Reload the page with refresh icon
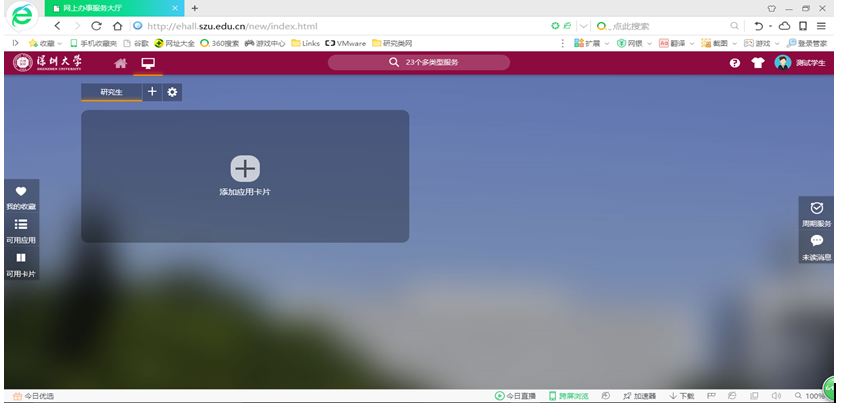Image resolution: width=846 pixels, height=407 pixels. point(97,26)
